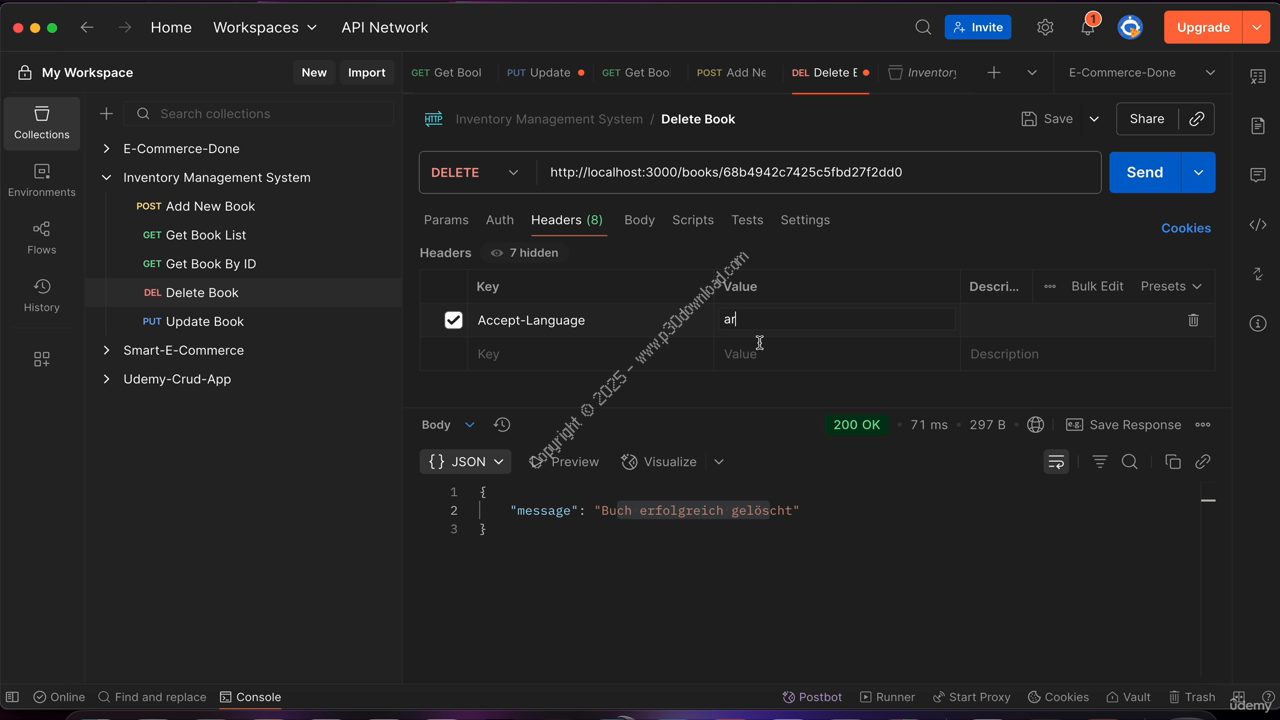Click the Send button
1280x720 pixels.
[x=1144, y=173]
